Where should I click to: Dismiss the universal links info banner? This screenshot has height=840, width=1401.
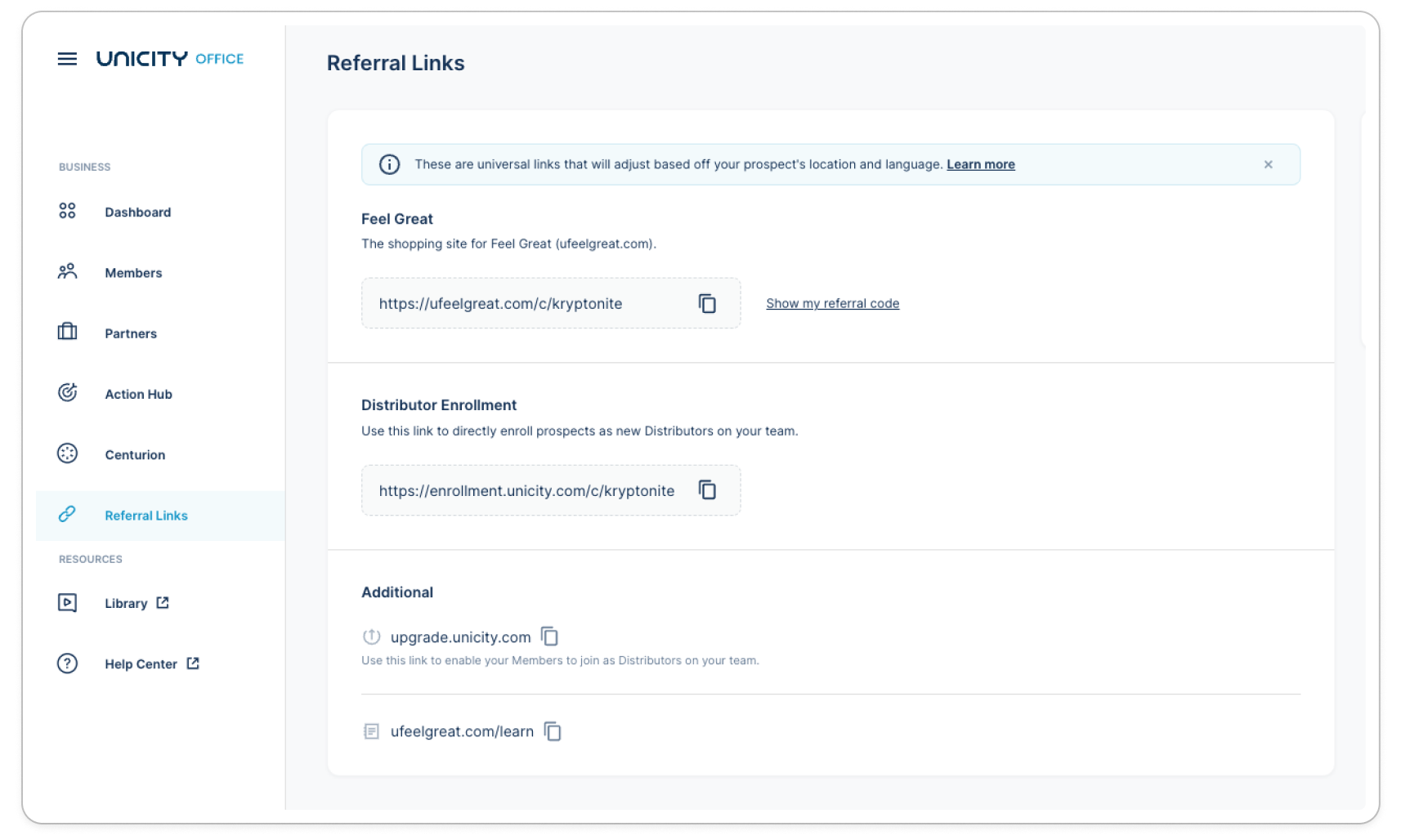[x=1269, y=163]
